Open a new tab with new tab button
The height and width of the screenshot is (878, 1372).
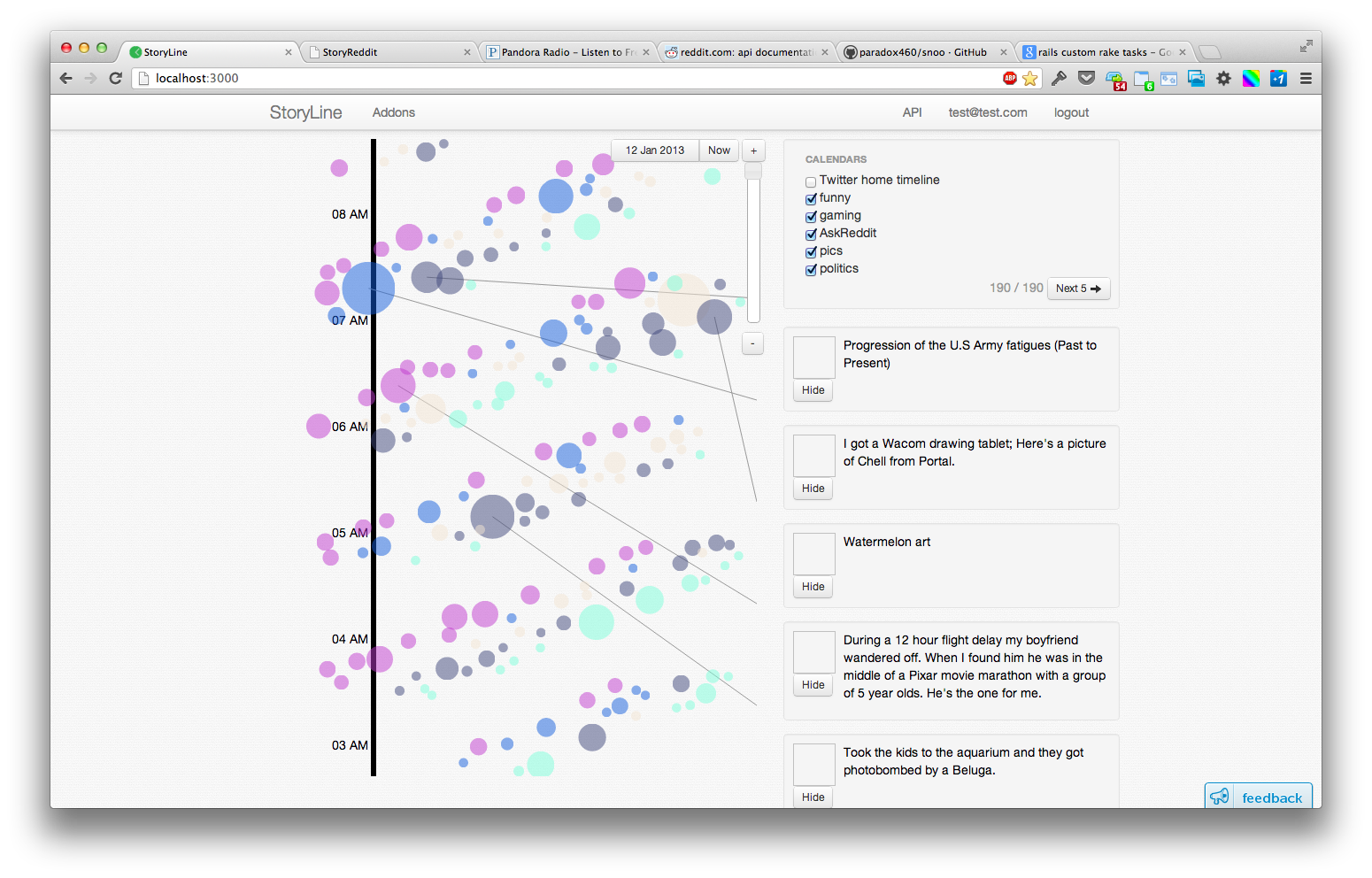coord(1210,52)
